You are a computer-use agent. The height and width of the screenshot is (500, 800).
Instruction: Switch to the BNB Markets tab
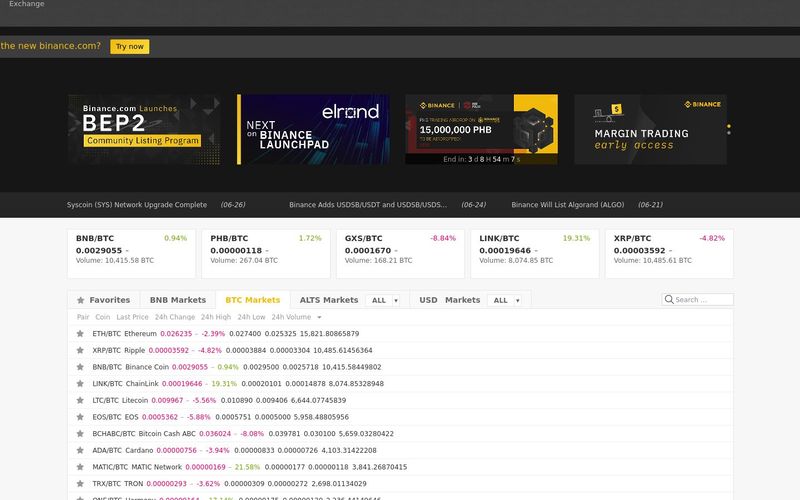point(178,300)
